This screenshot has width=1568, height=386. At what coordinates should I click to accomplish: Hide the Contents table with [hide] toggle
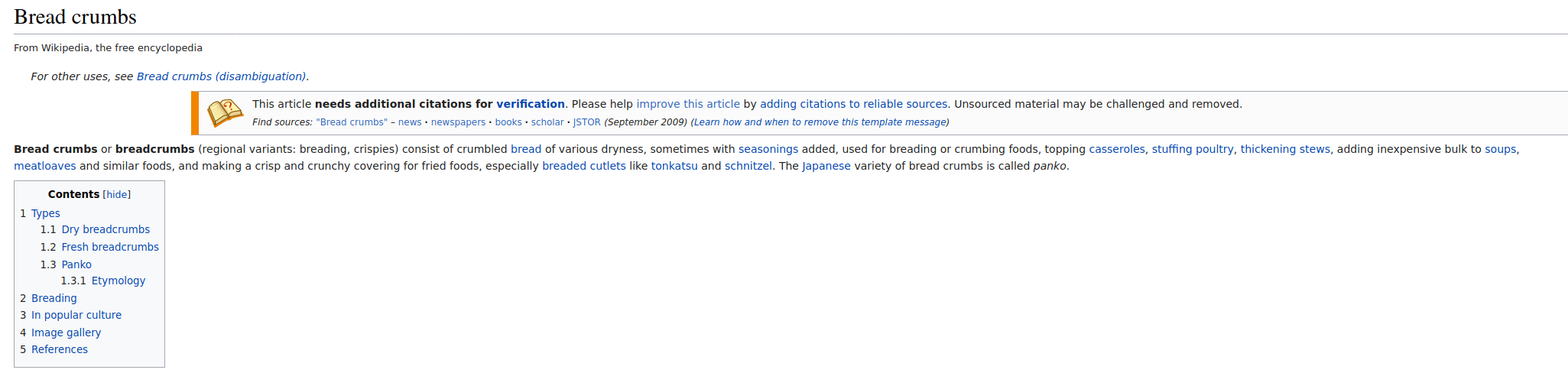click(x=117, y=195)
